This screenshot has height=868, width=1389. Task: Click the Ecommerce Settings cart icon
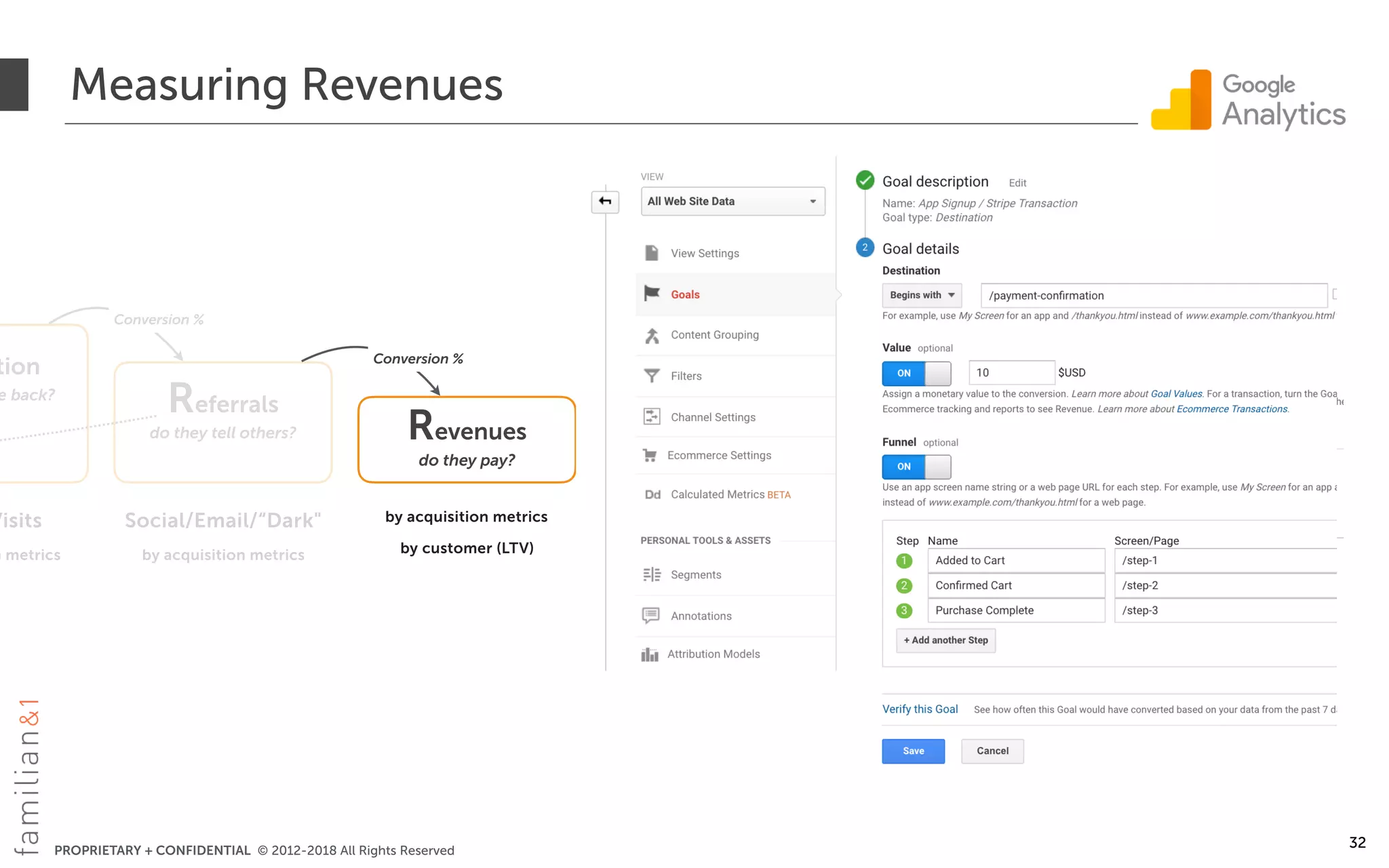pyautogui.click(x=650, y=455)
